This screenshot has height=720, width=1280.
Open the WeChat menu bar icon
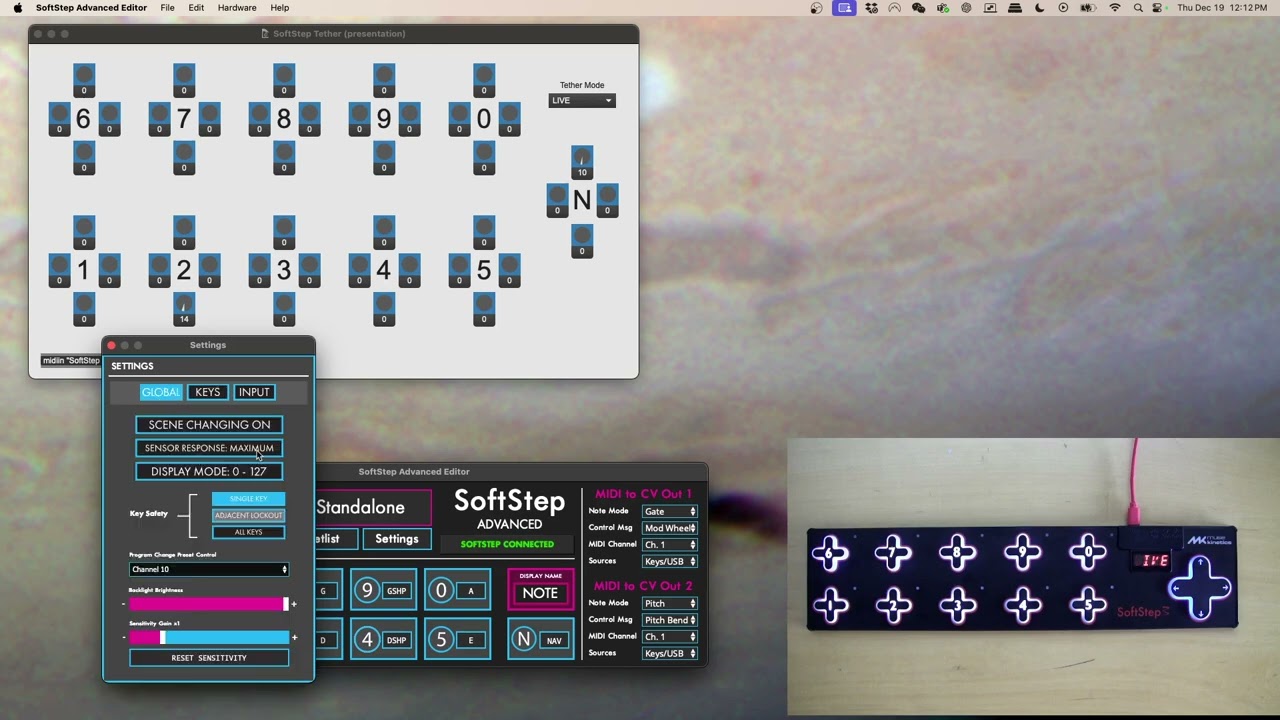(918, 8)
